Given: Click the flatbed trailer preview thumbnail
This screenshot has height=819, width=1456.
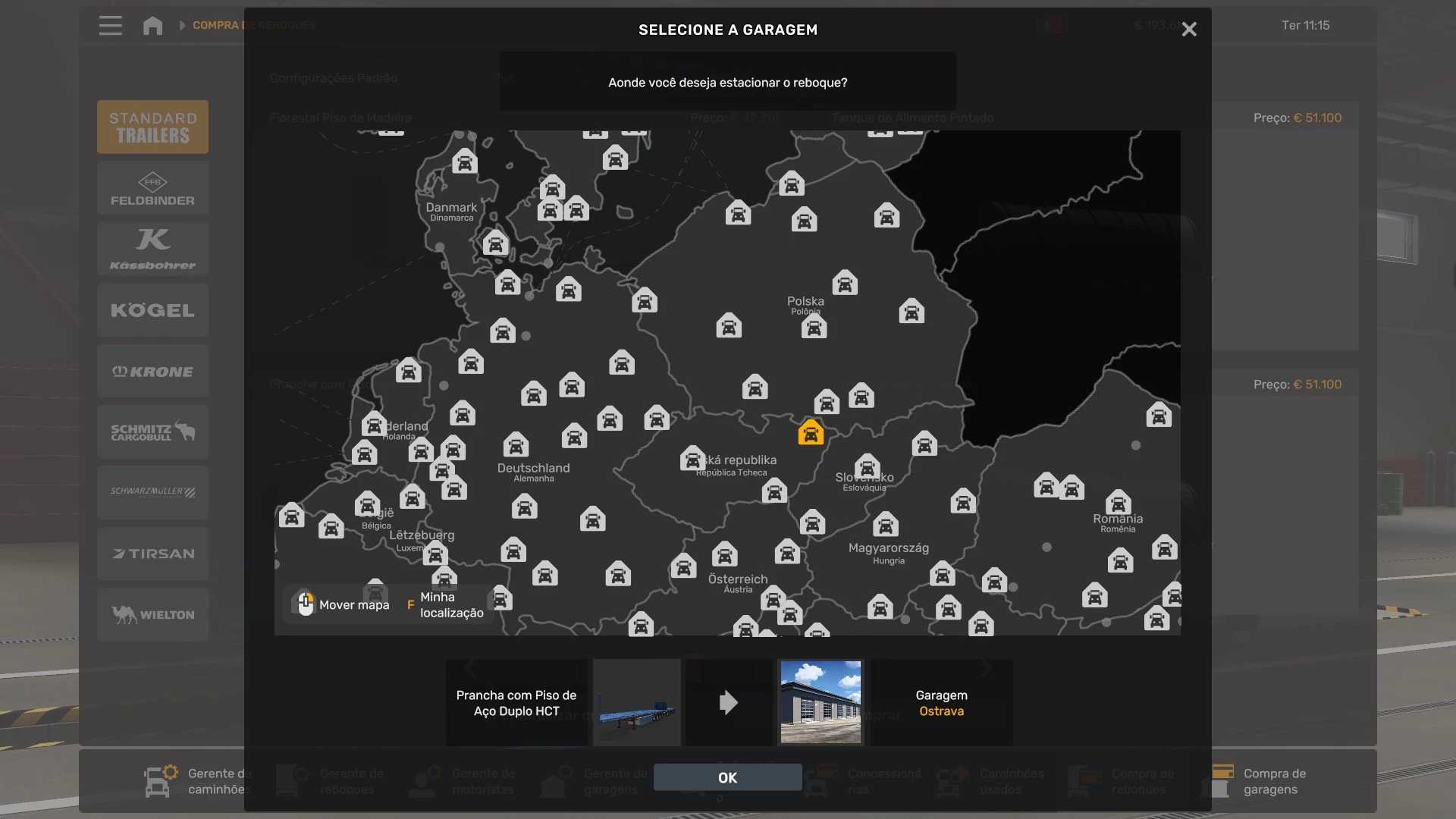Looking at the screenshot, I should tap(636, 702).
